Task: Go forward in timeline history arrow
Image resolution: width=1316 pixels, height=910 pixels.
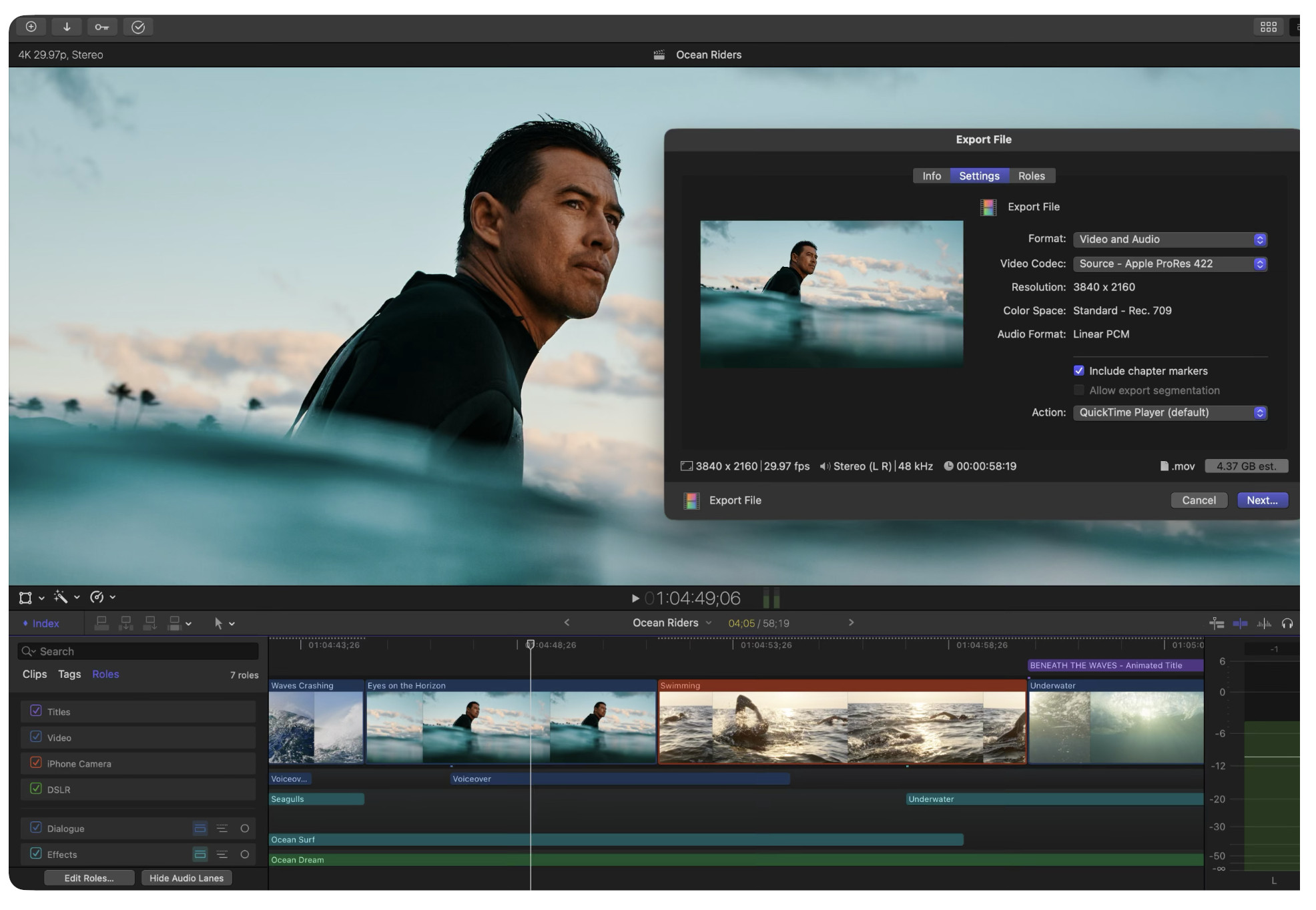Action: [x=851, y=622]
